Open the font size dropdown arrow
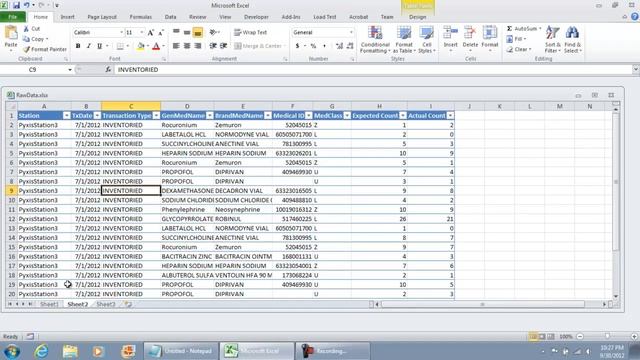Viewport: 640px width, 360px height. pos(142,32)
